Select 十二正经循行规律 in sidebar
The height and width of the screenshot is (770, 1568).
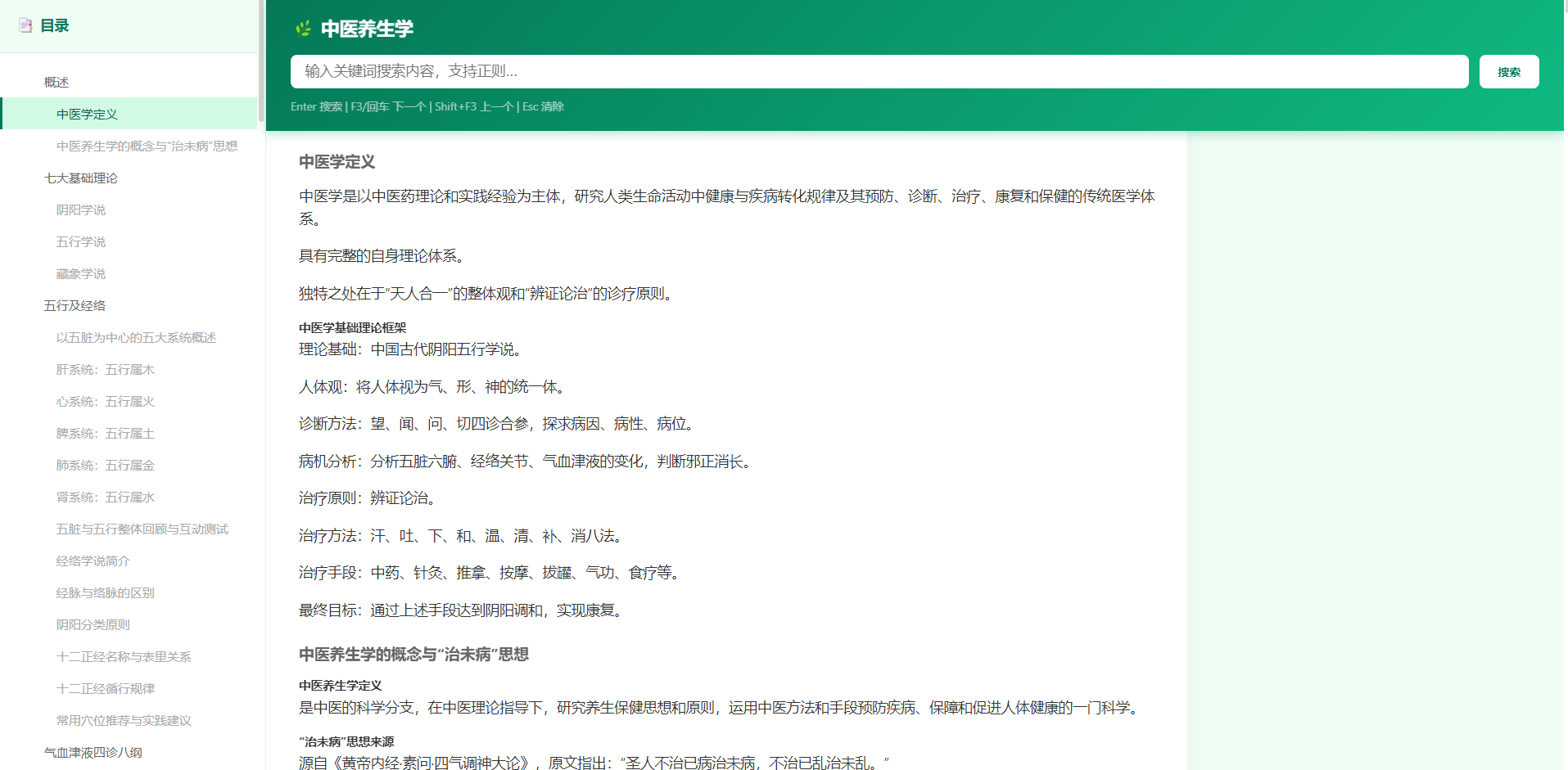pos(105,688)
